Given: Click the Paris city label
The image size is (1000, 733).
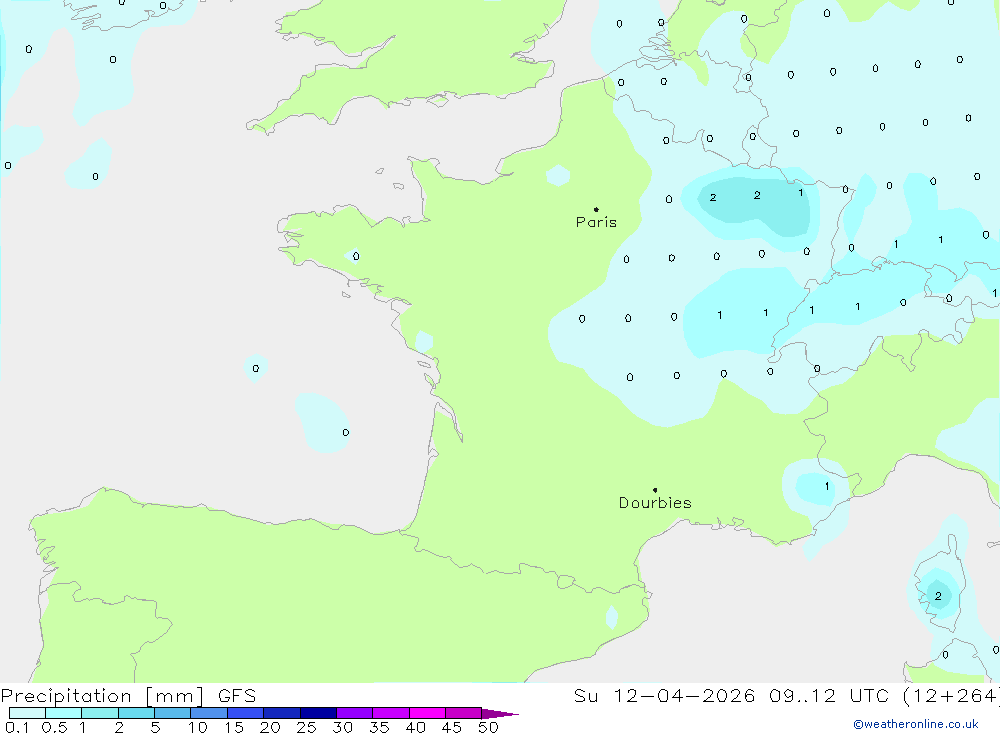Looking at the screenshot, I should (x=596, y=222).
